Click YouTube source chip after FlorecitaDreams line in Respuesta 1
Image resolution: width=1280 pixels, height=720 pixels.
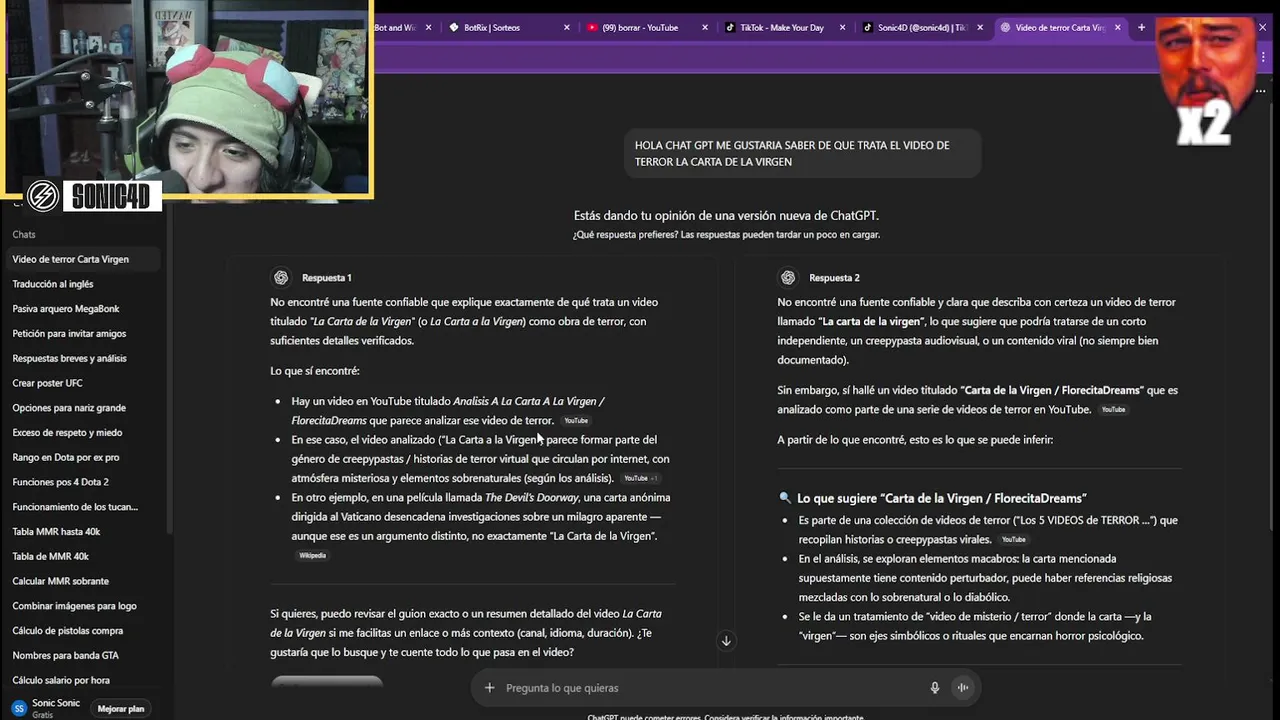pos(576,421)
